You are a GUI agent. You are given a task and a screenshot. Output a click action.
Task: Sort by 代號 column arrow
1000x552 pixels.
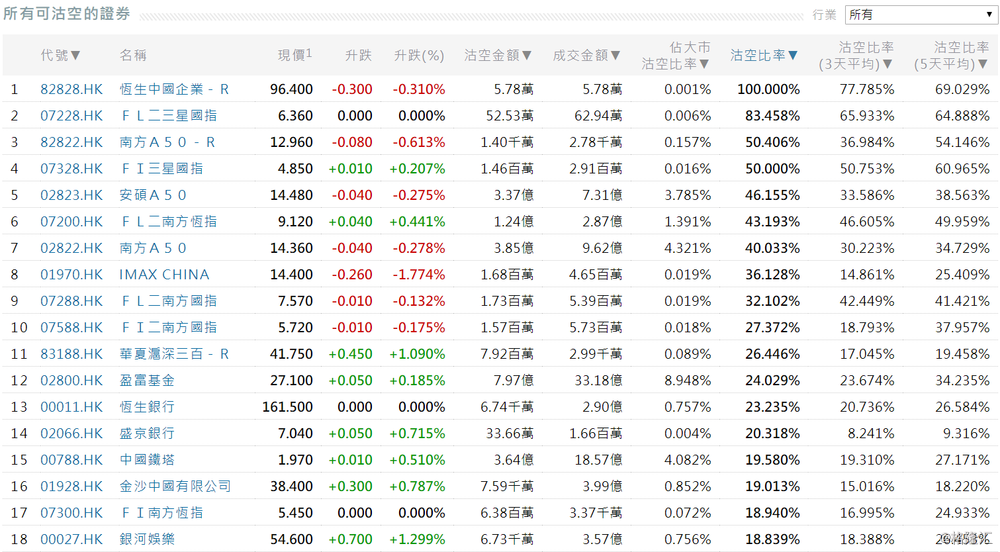tap(75, 55)
